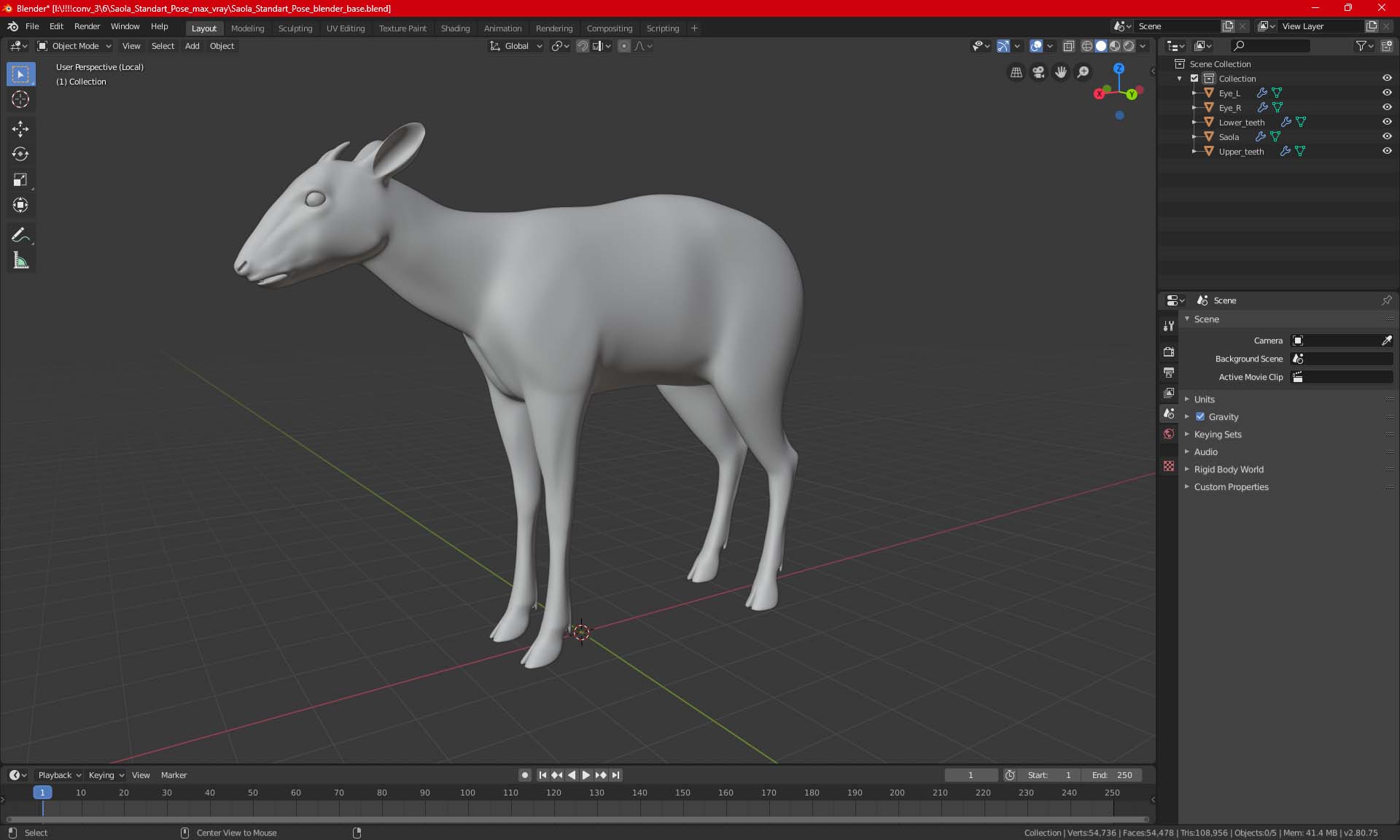The height and width of the screenshot is (840, 1400).
Task: Click the pin icon in Properties header
Action: click(x=1386, y=300)
